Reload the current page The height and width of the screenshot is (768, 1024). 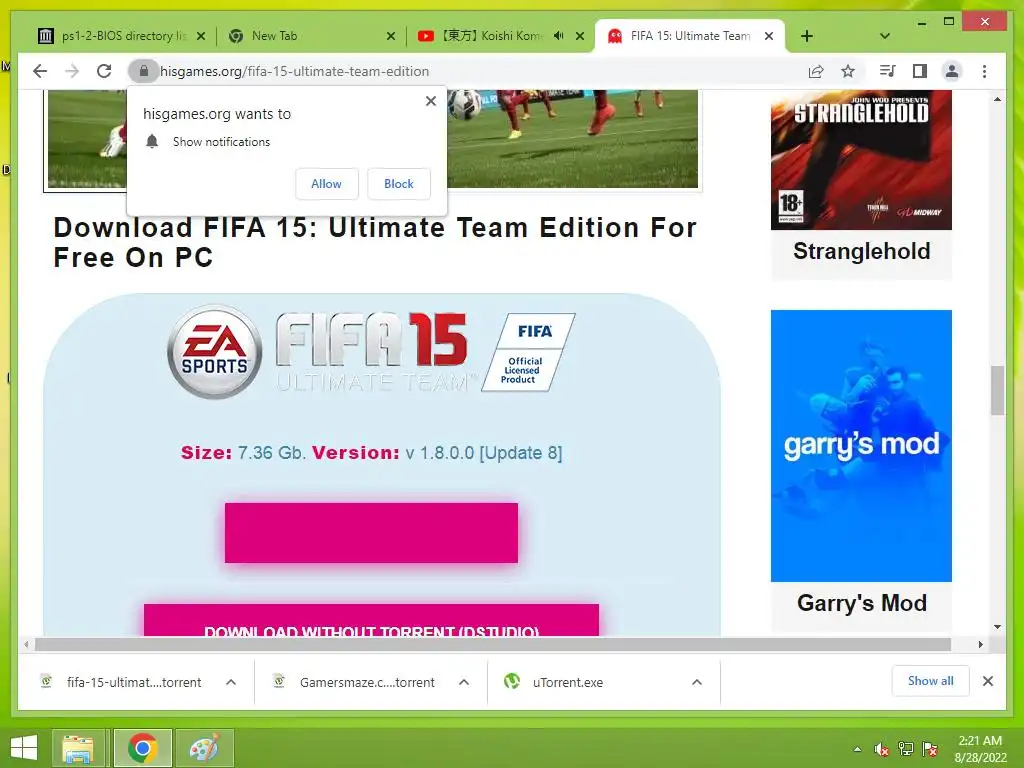pyautogui.click(x=104, y=71)
